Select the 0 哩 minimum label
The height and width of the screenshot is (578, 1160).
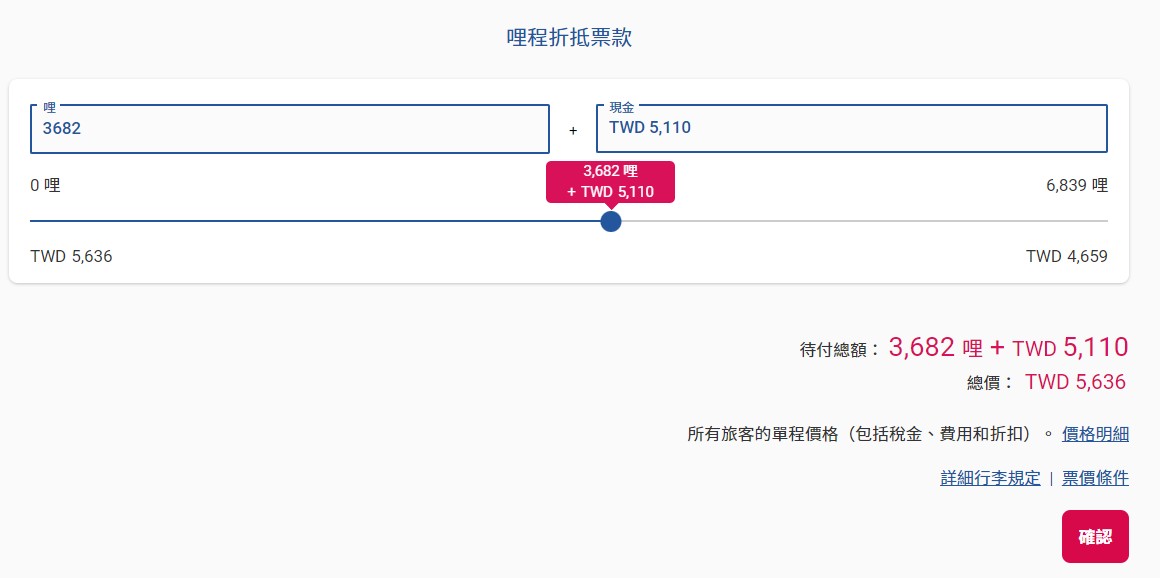coord(45,185)
